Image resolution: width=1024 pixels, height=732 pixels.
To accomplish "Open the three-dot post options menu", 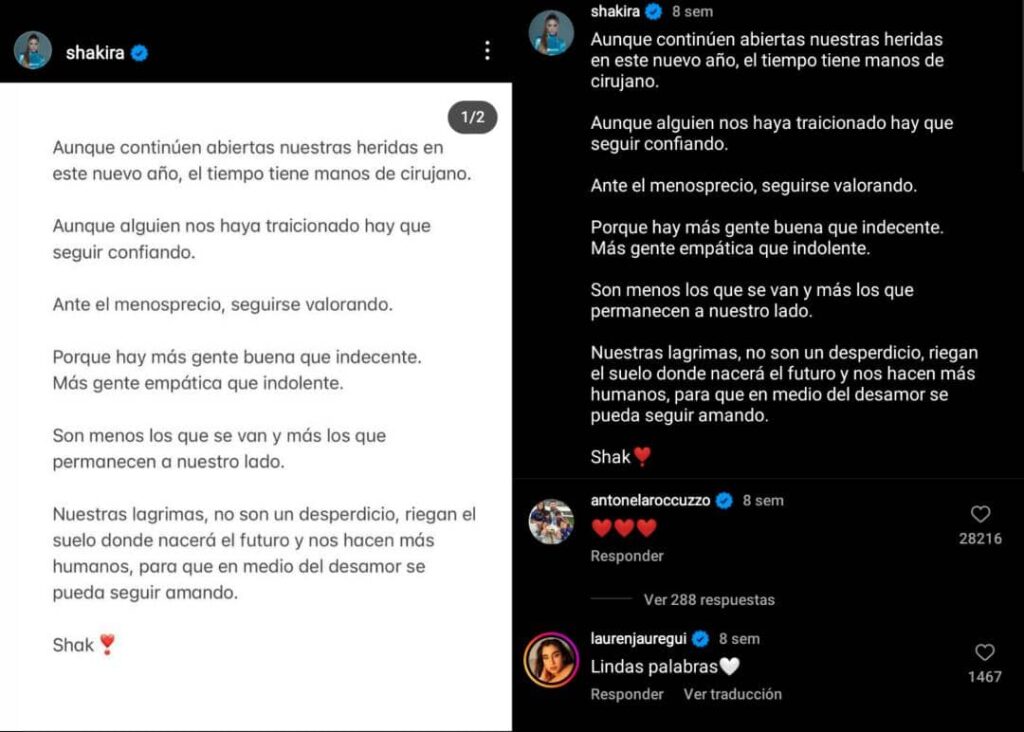I will coord(487,51).
